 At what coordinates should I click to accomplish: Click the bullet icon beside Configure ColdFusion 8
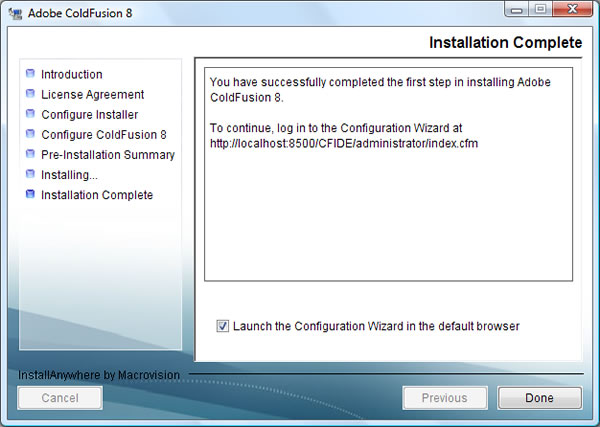30,134
